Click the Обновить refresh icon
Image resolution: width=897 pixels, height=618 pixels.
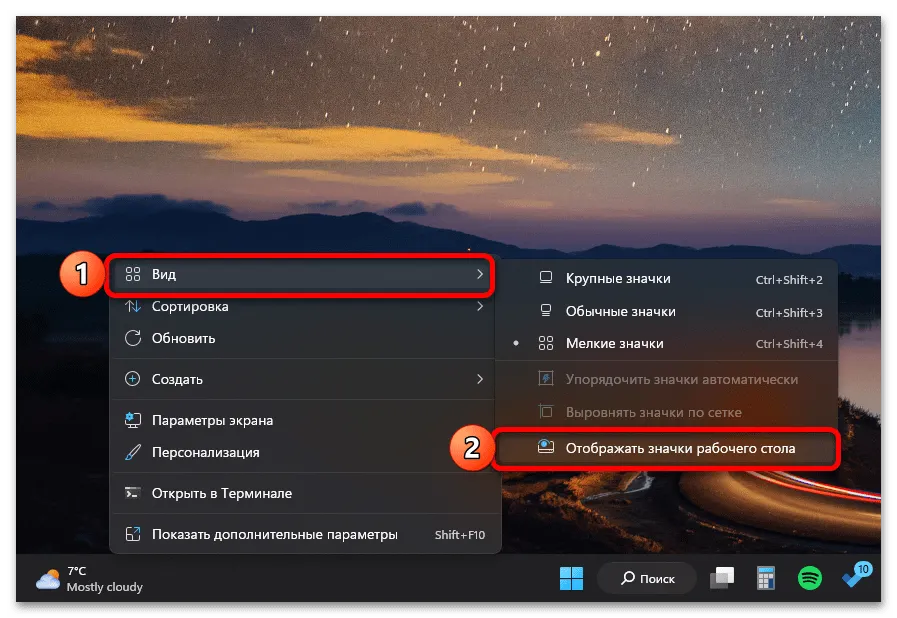point(133,338)
